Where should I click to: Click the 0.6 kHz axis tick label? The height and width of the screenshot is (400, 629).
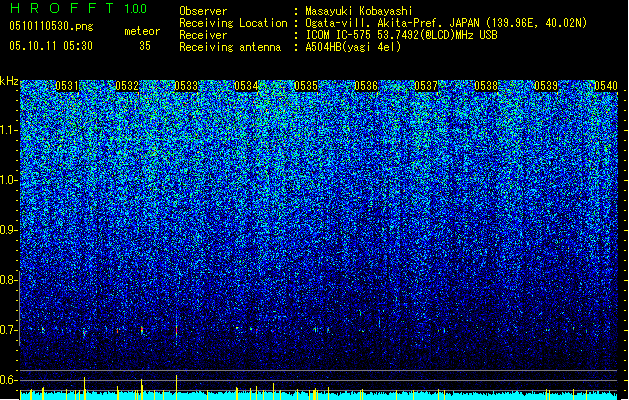click(9, 380)
